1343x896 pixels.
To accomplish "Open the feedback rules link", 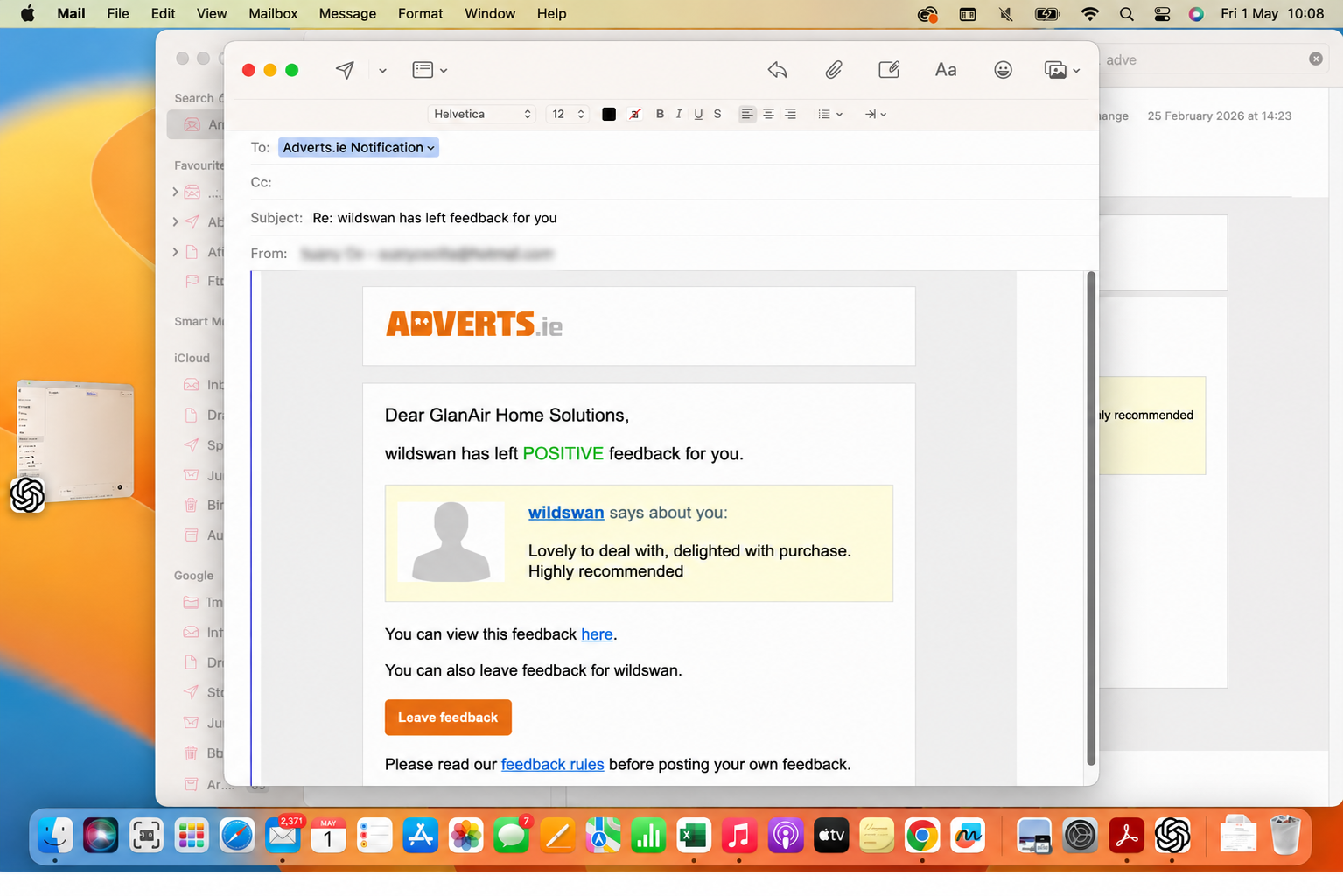I will [552, 764].
